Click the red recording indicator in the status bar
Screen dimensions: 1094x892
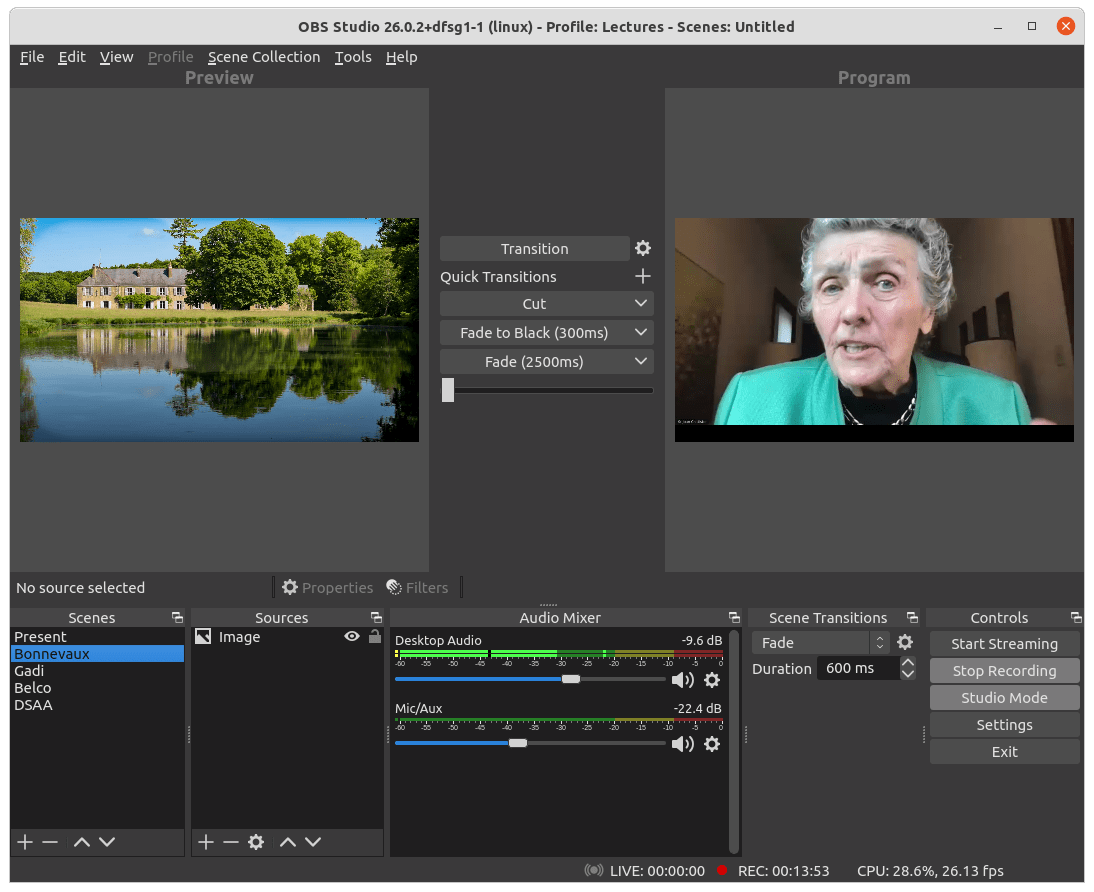point(722,870)
